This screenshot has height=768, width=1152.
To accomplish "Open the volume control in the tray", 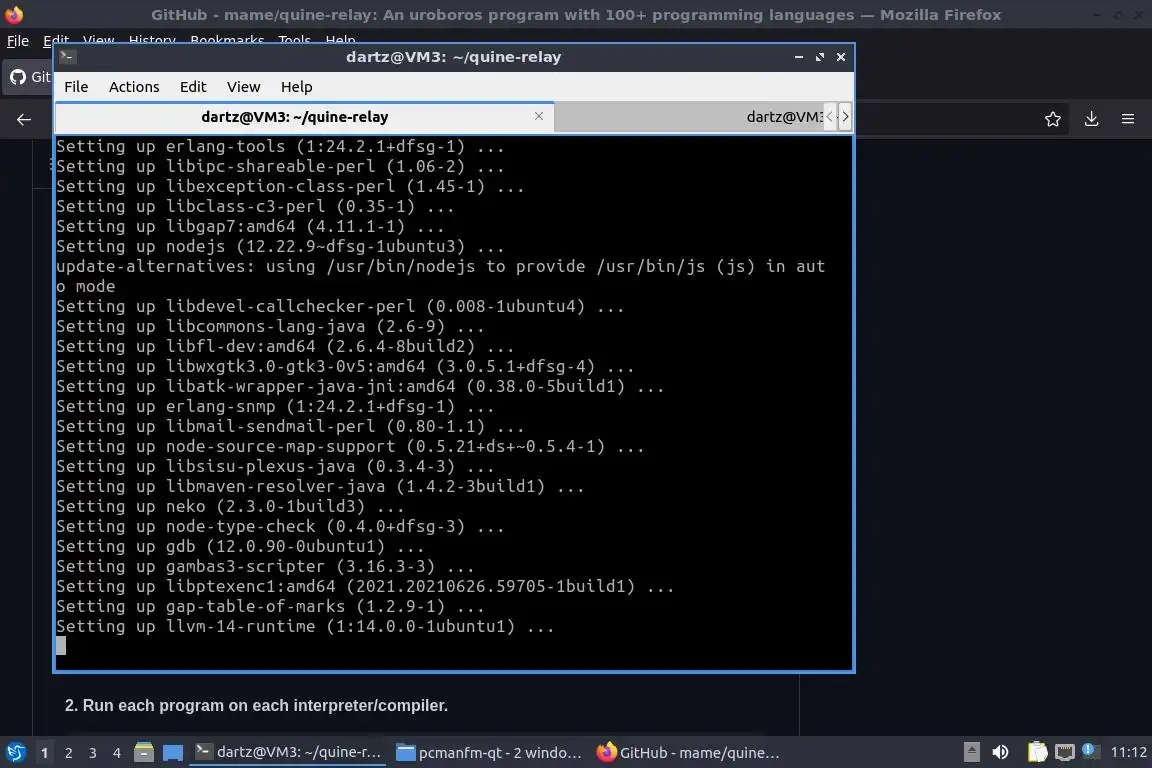I will point(1000,753).
